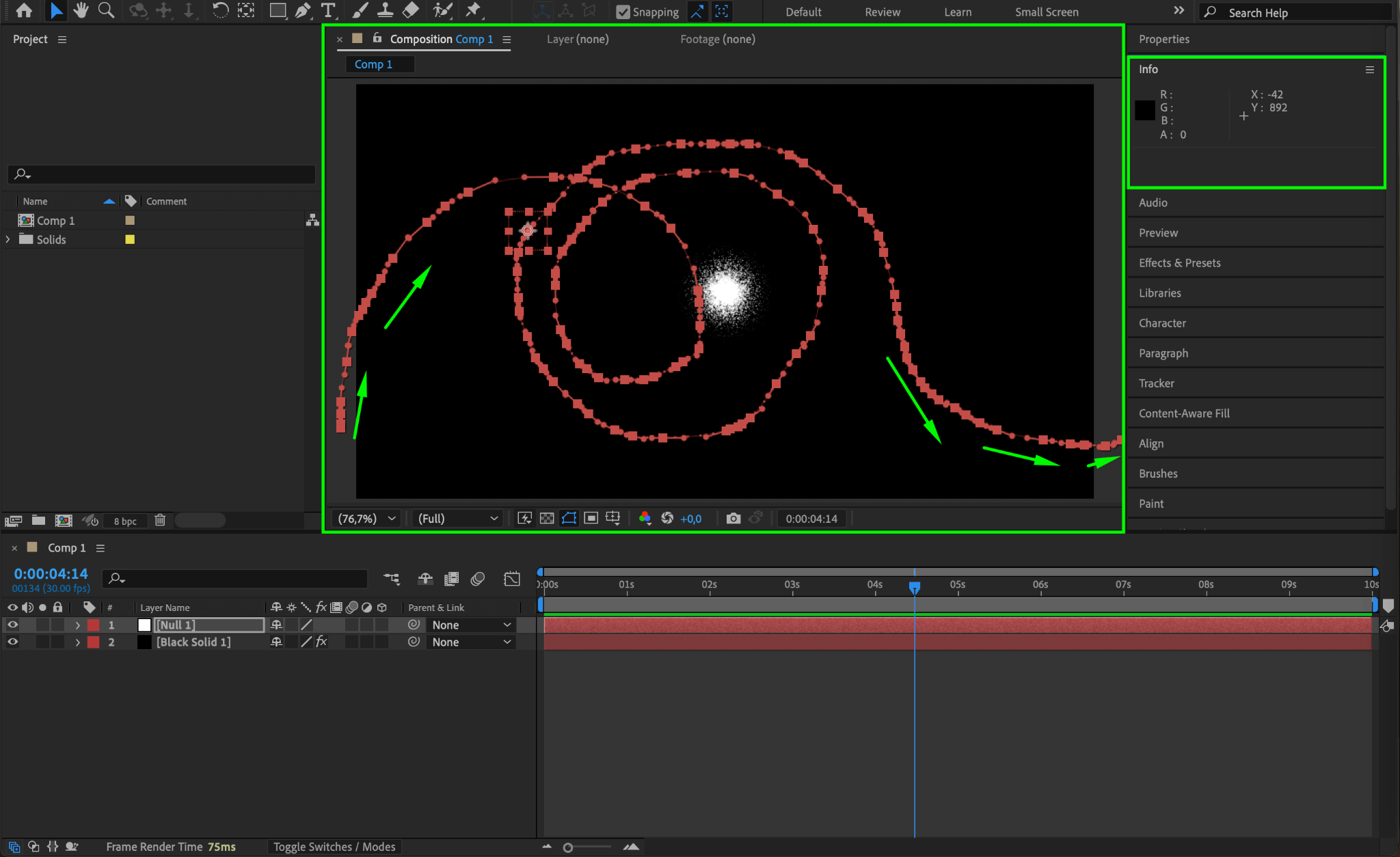Viewport: 1400px width, 857px height.
Task: Open the resolution (Full) dropdown
Action: [457, 519]
